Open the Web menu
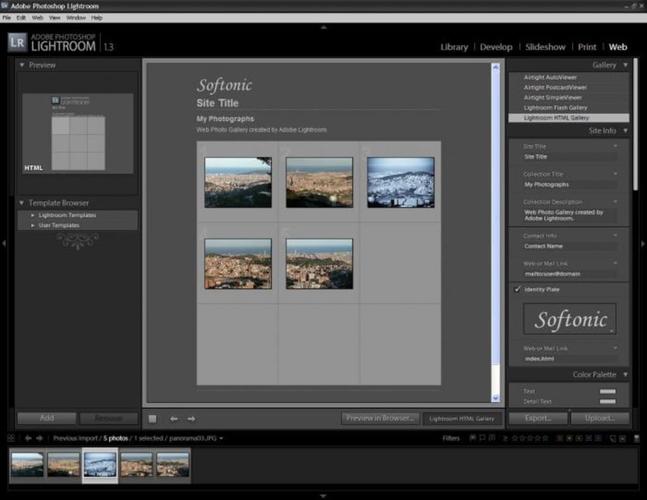Image resolution: width=647 pixels, height=500 pixels. (38, 18)
